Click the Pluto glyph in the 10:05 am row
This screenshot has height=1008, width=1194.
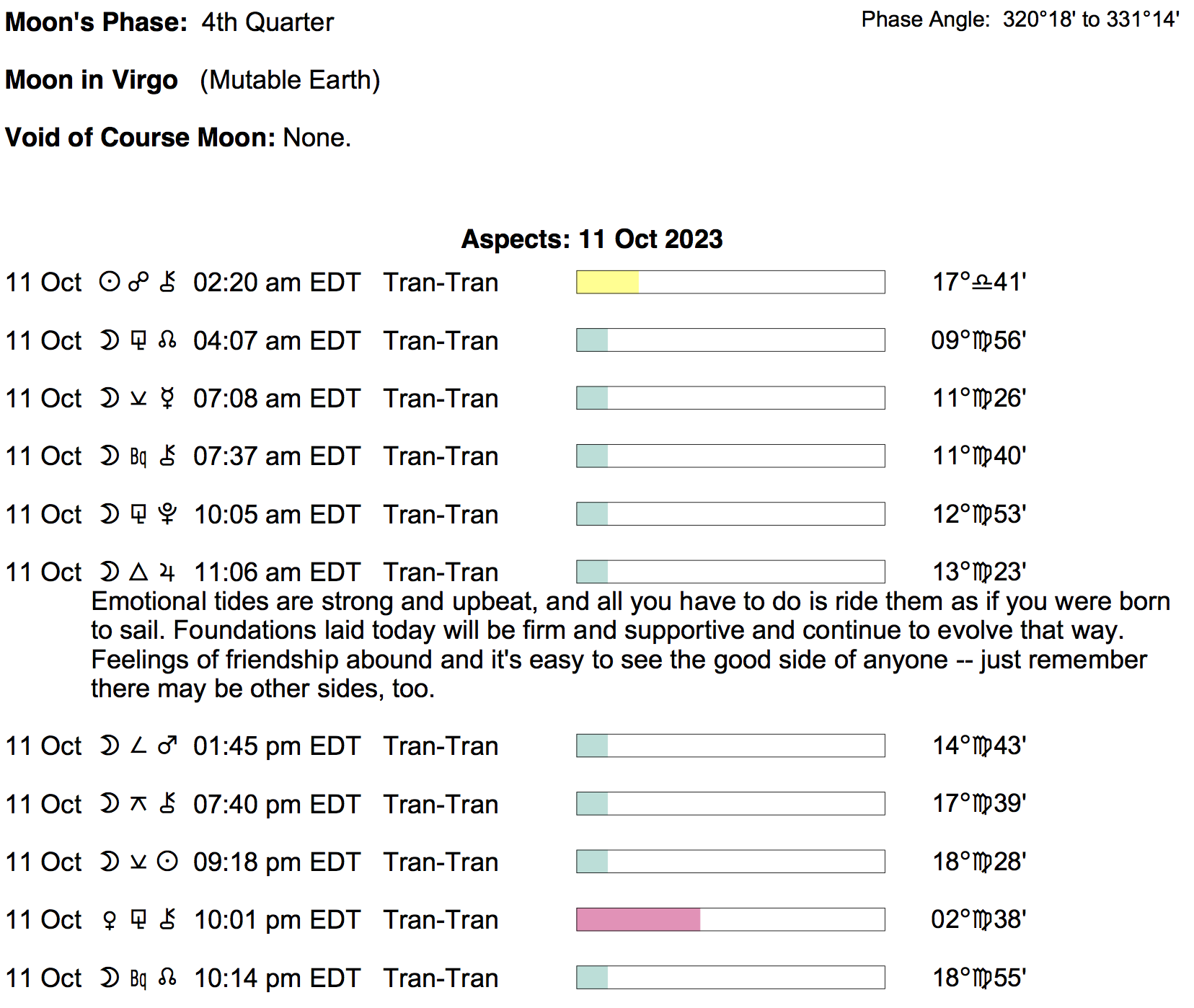(x=167, y=514)
